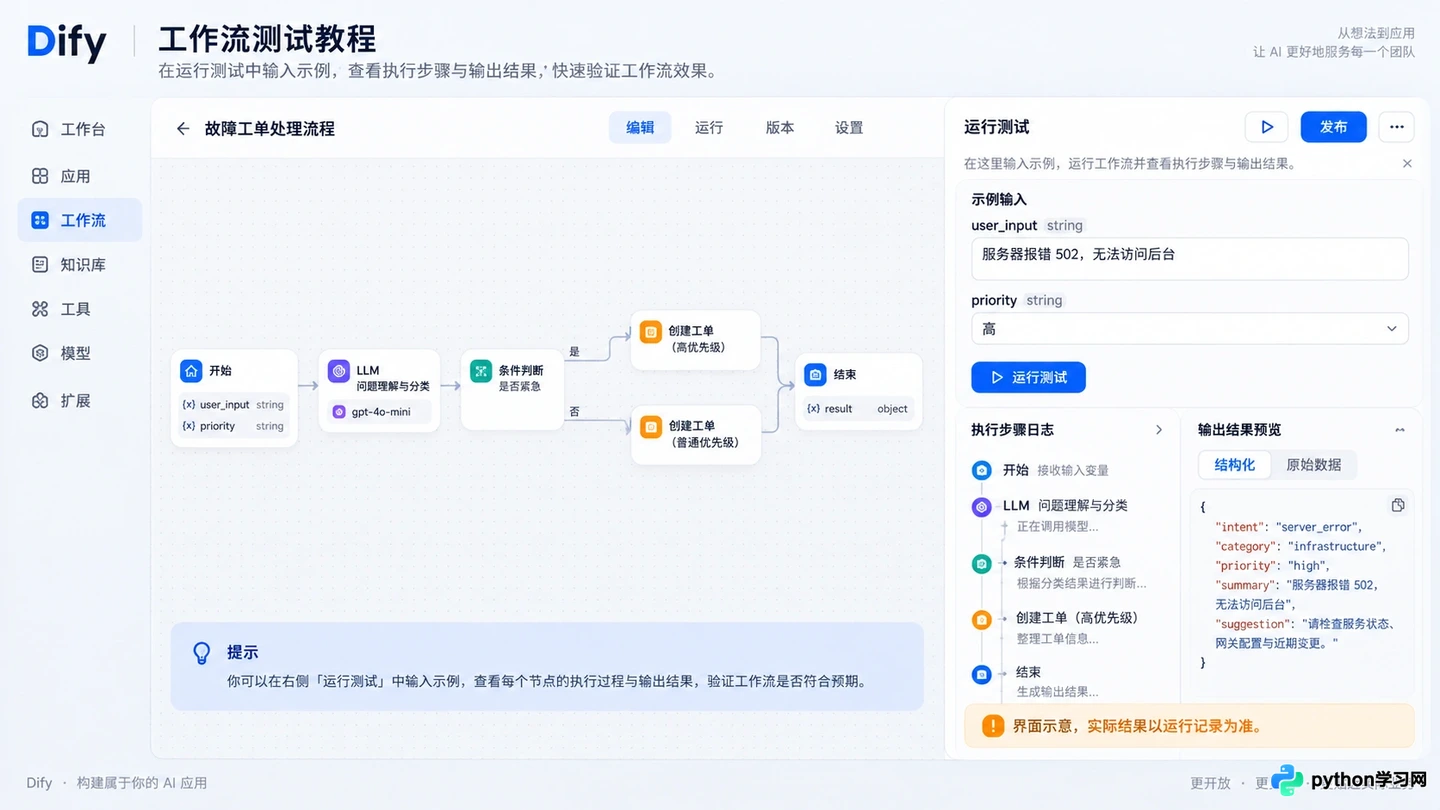Select the 开始 node on the canvas
Image resolution: width=1440 pixels, height=810 pixels.
[234, 398]
